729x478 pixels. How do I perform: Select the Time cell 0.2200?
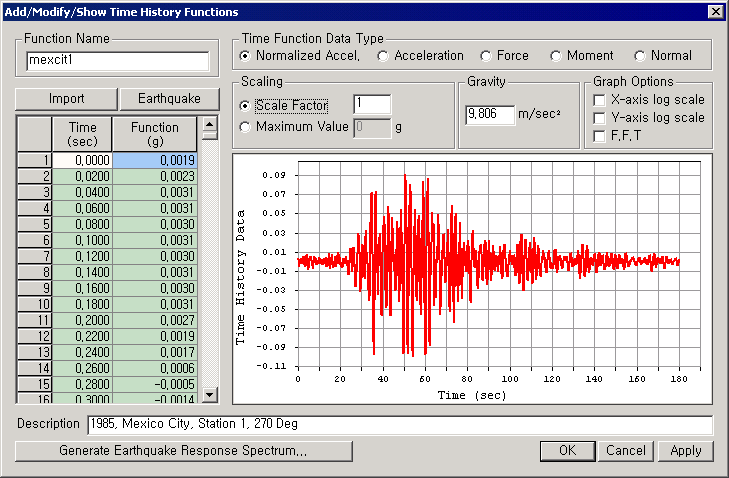(82, 336)
